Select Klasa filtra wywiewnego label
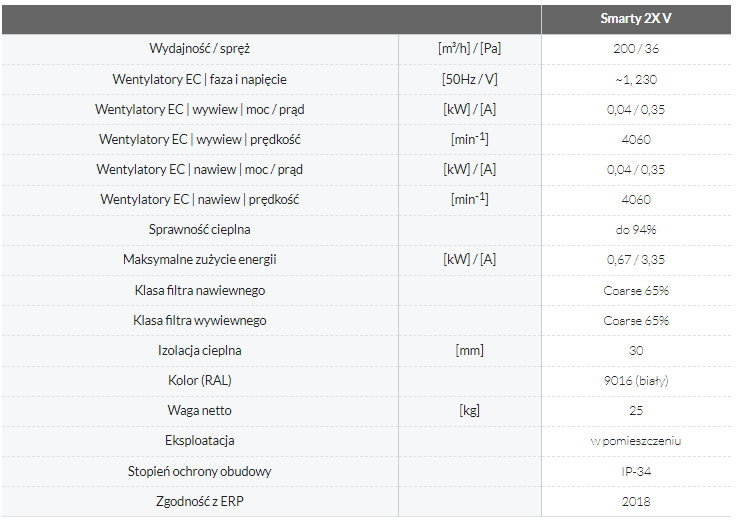Viewport: 743px width, 526px height. (x=199, y=320)
